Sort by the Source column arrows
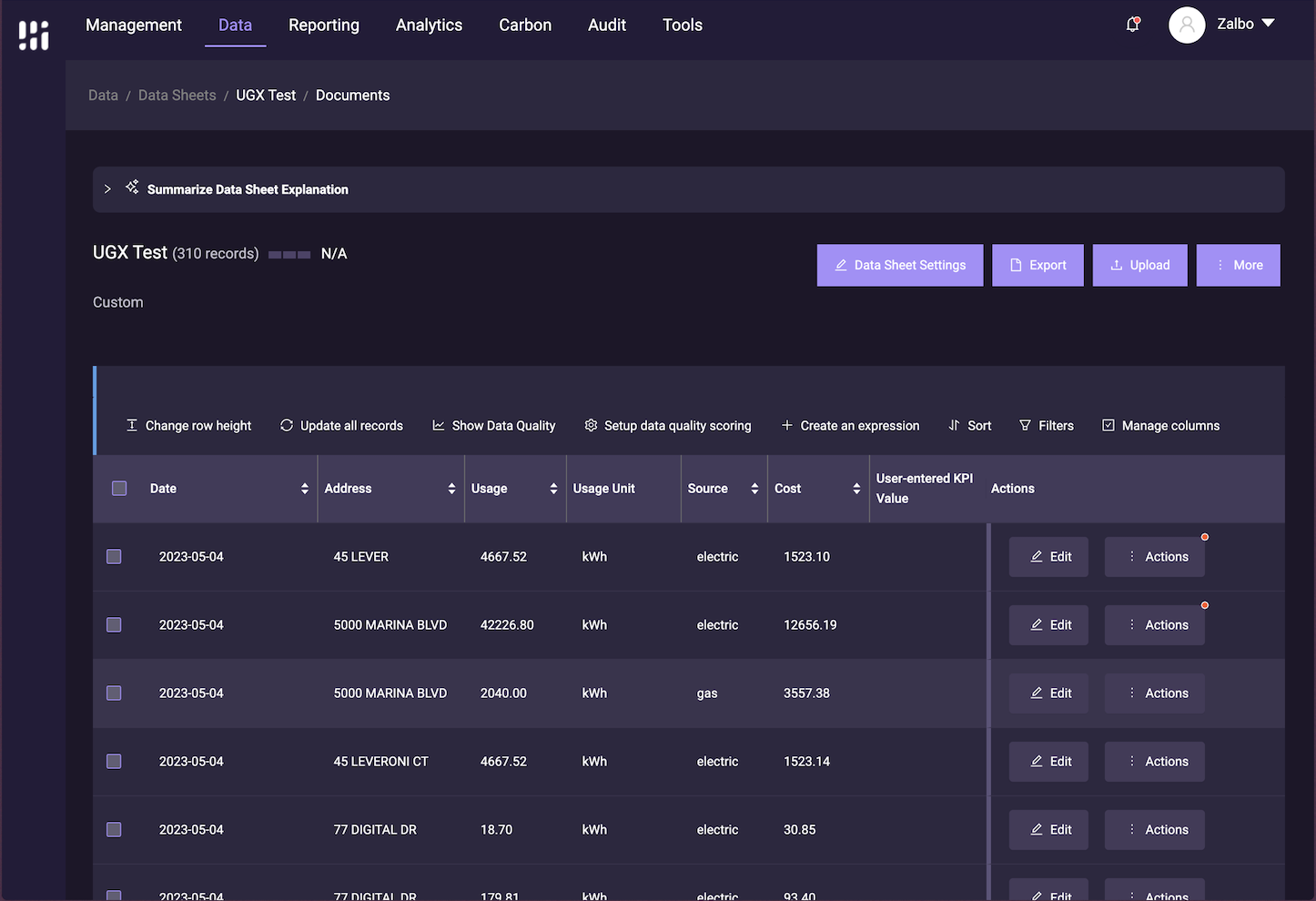Viewport: 1316px width, 901px height. coord(754,489)
